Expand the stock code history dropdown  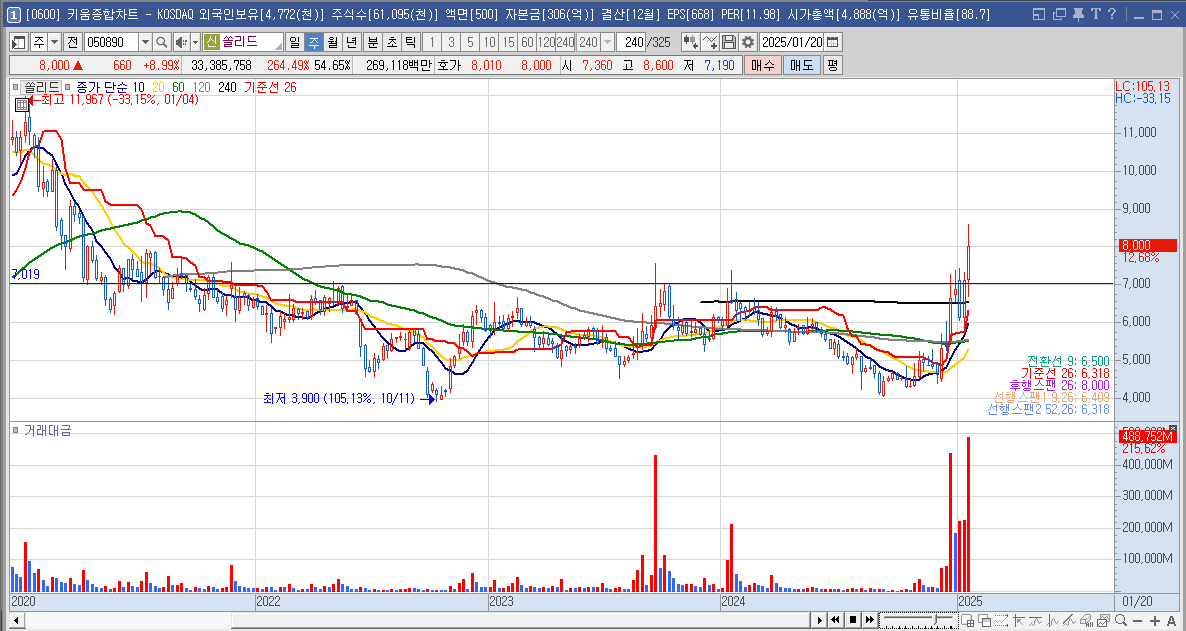[145, 42]
